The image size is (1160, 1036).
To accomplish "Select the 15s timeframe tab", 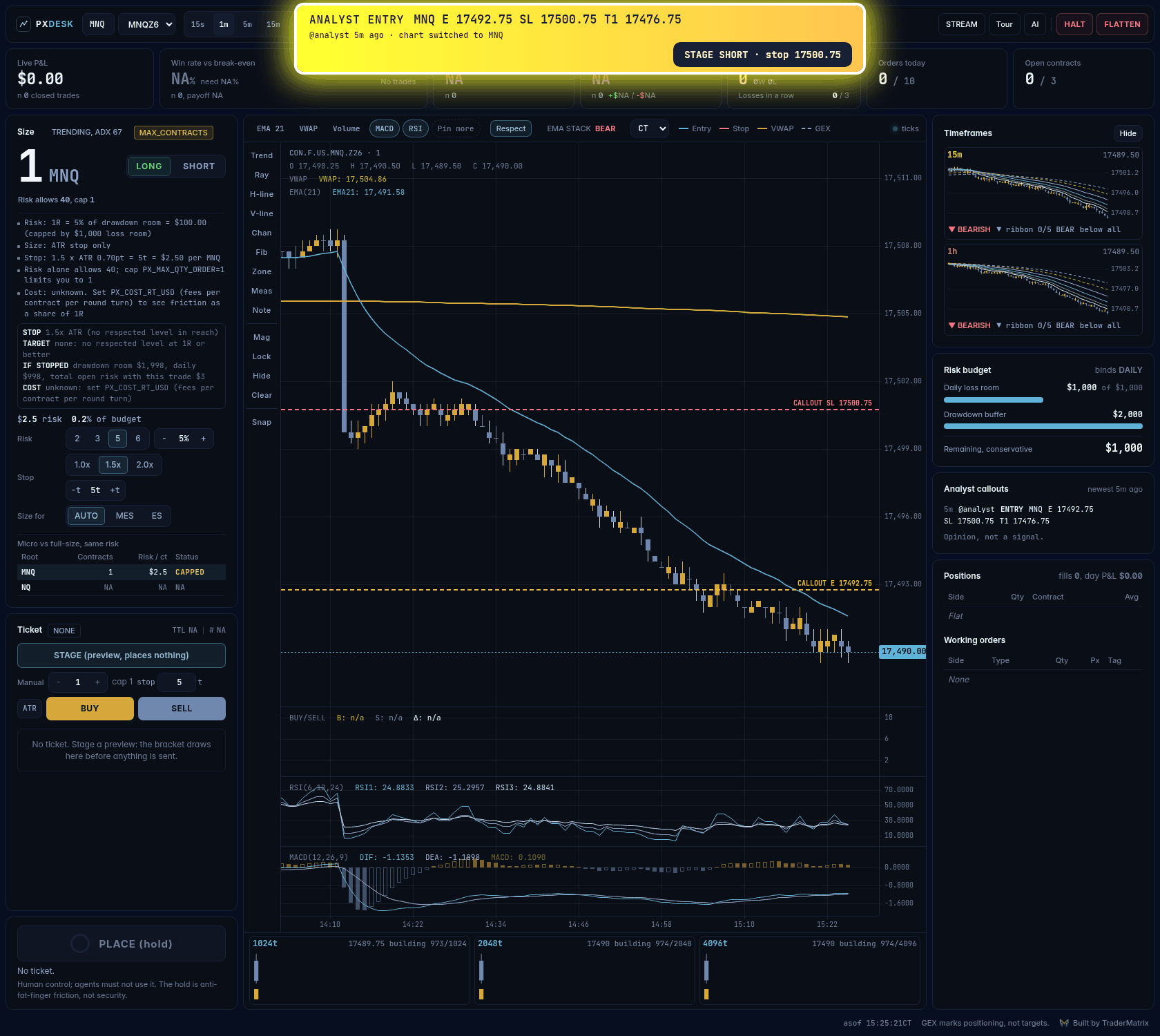I will pos(198,24).
